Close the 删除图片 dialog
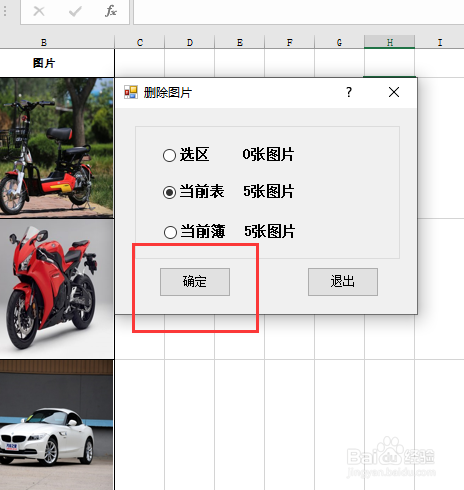Viewport: 464px width, 490px height. tap(394, 92)
